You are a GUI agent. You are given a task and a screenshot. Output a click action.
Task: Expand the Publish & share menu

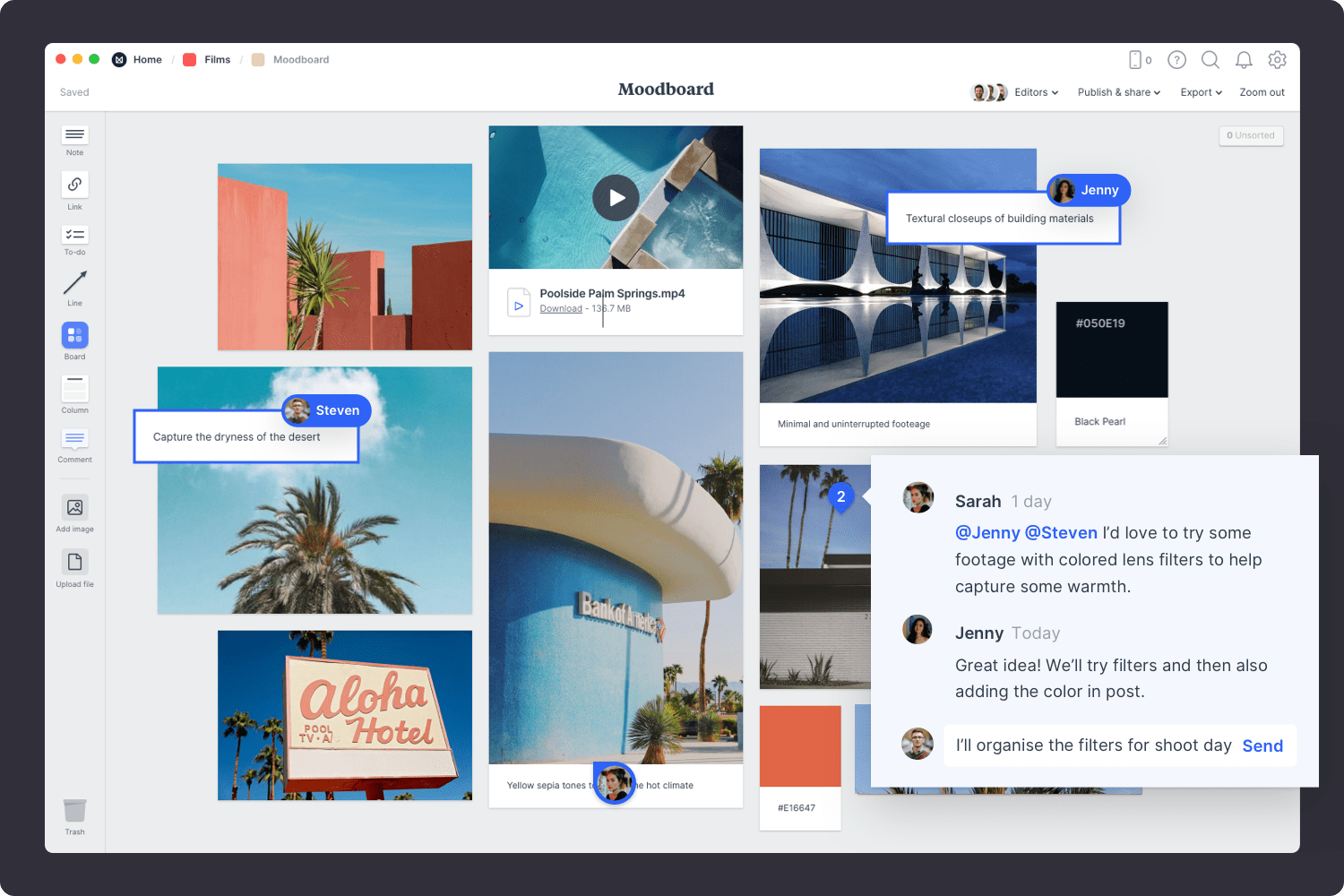tap(1118, 92)
